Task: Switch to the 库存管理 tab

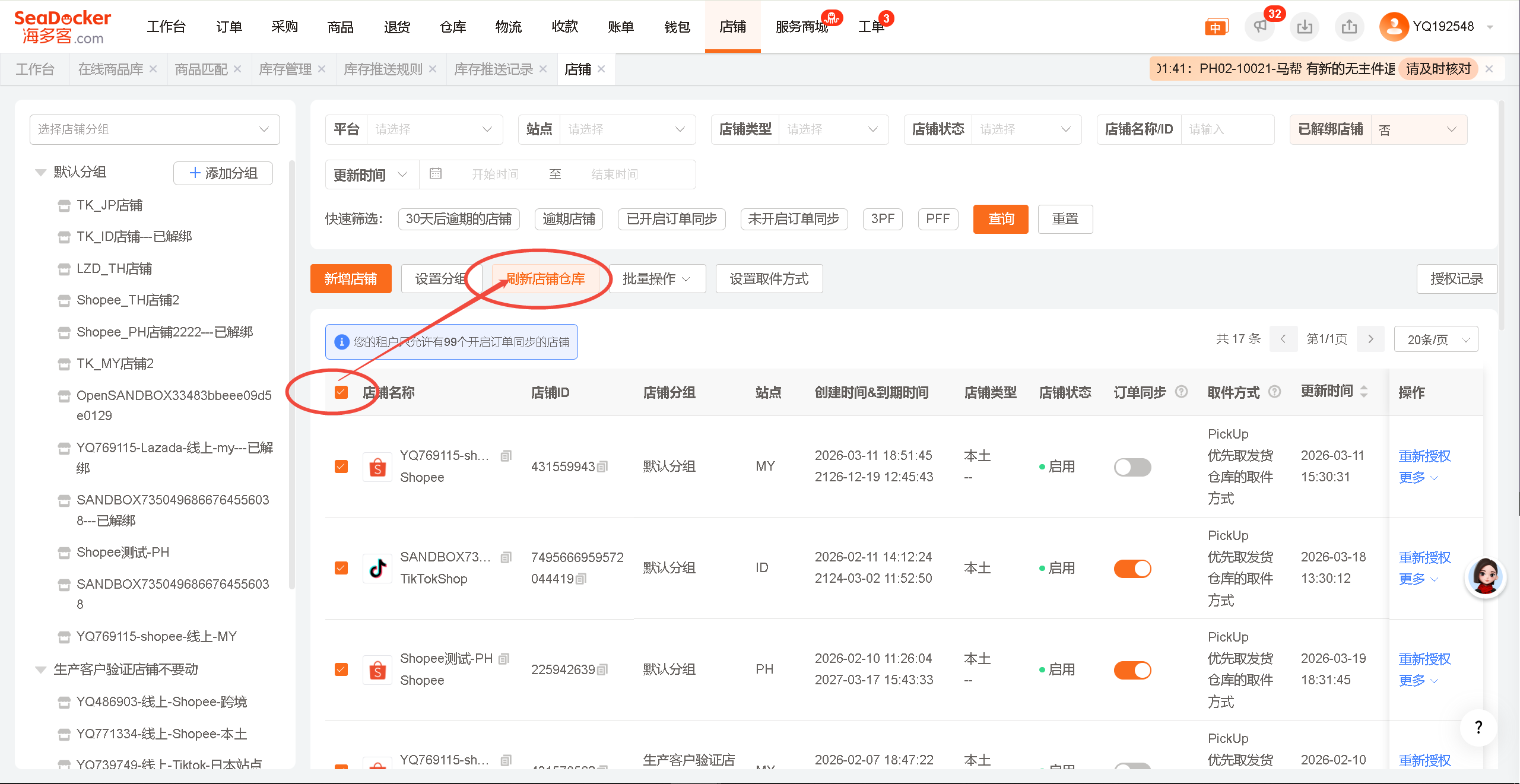Action: click(x=285, y=69)
